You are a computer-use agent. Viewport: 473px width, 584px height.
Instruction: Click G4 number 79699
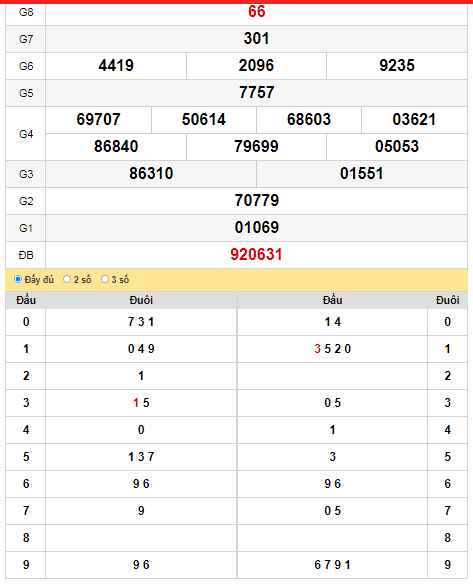(256, 146)
